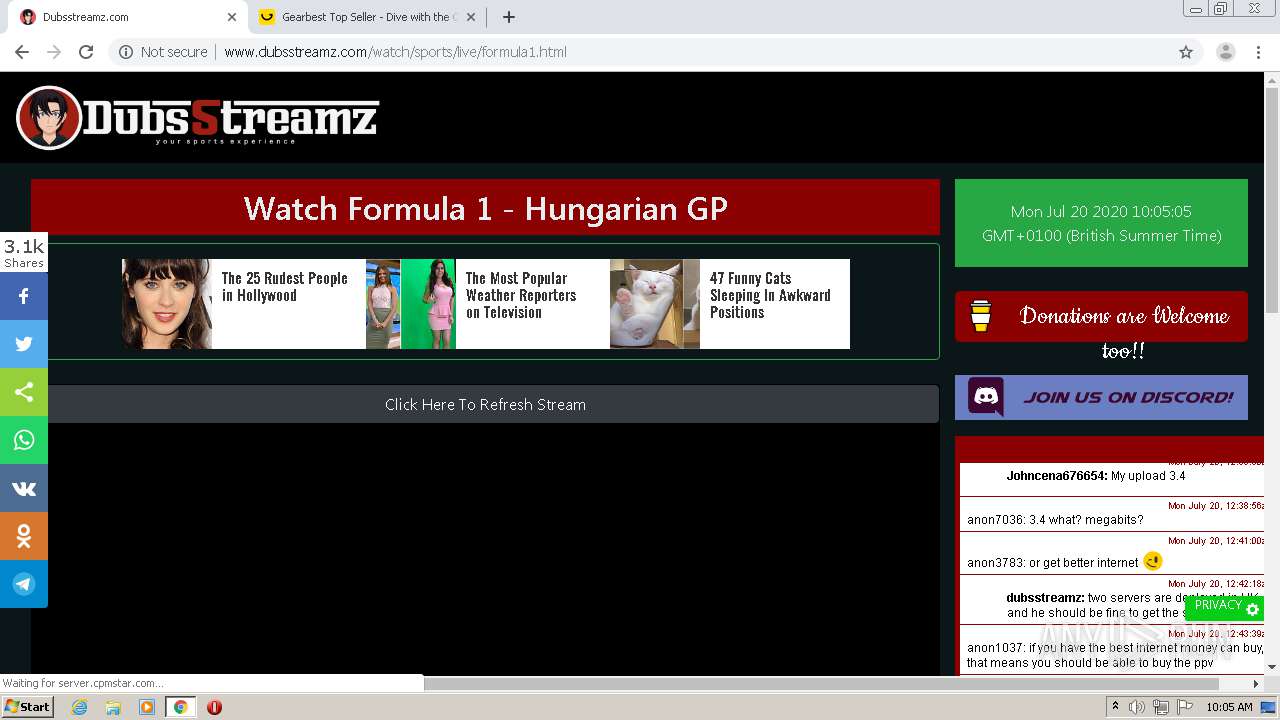Click the sleeping cat ad thumbnail
The height and width of the screenshot is (720, 1280).
pos(655,304)
